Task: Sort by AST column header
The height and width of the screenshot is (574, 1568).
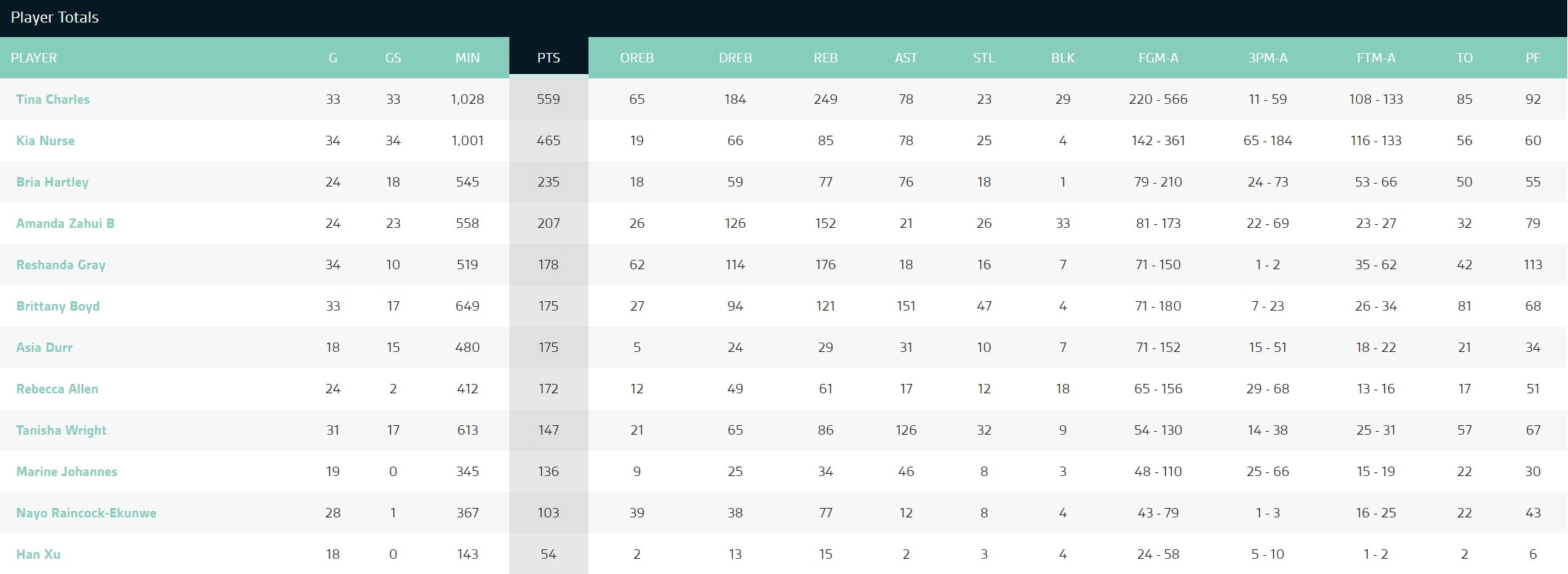Action: [906, 58]
